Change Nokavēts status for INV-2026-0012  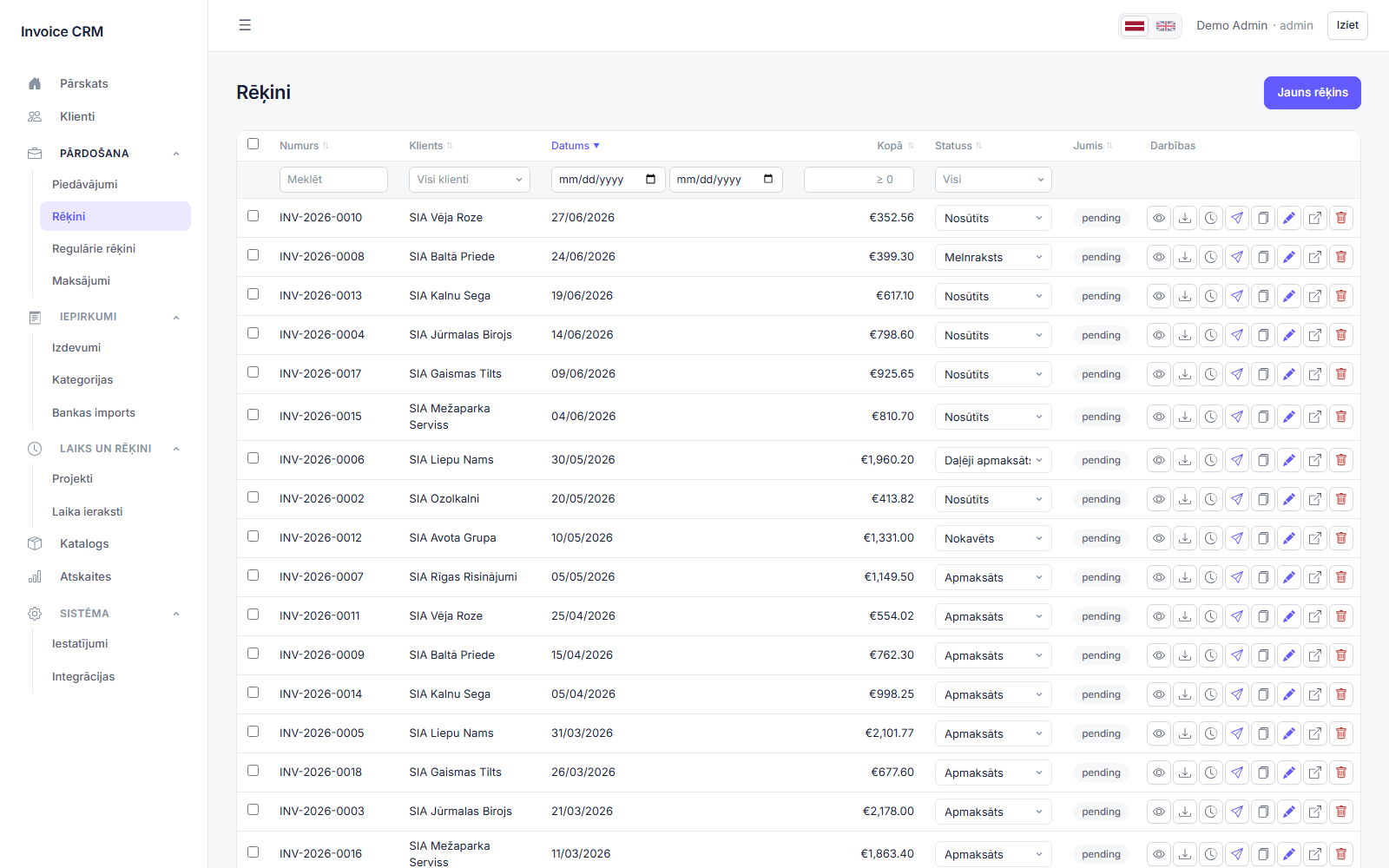coord(993,538)
